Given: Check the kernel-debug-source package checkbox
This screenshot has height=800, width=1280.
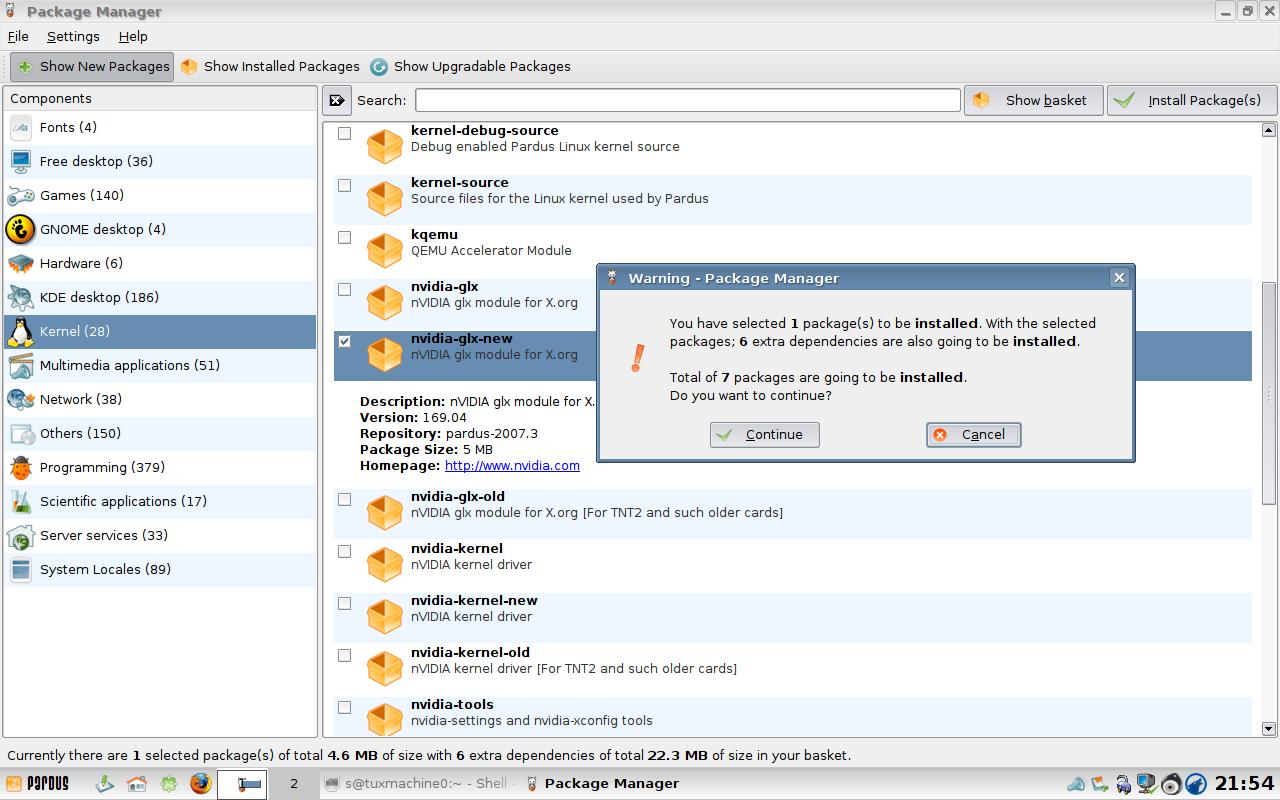Looking at the screenshot, I should click(345, 133).
